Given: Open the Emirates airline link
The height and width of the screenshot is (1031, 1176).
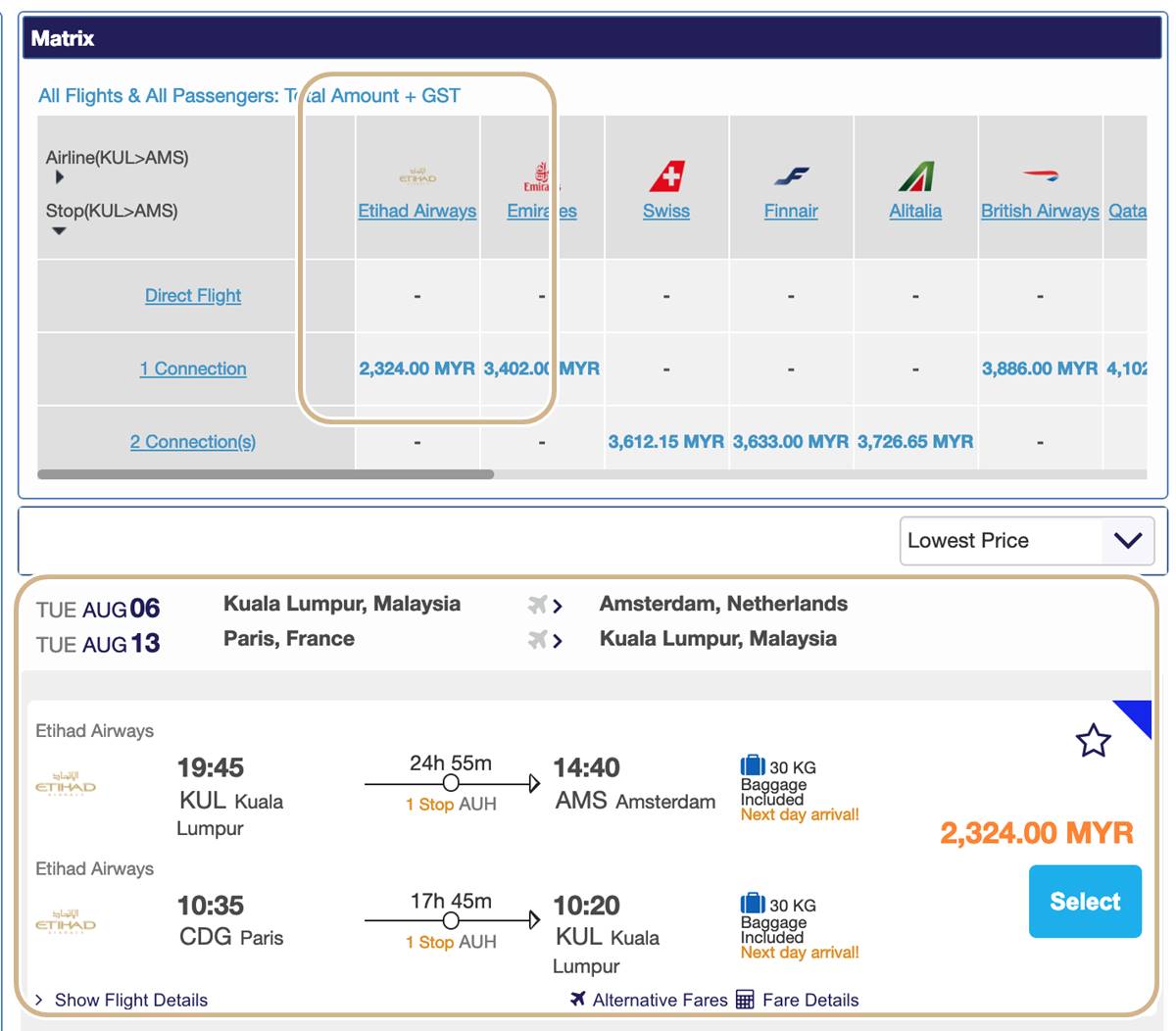Looking at the screenshot, I should click(542, 211).
